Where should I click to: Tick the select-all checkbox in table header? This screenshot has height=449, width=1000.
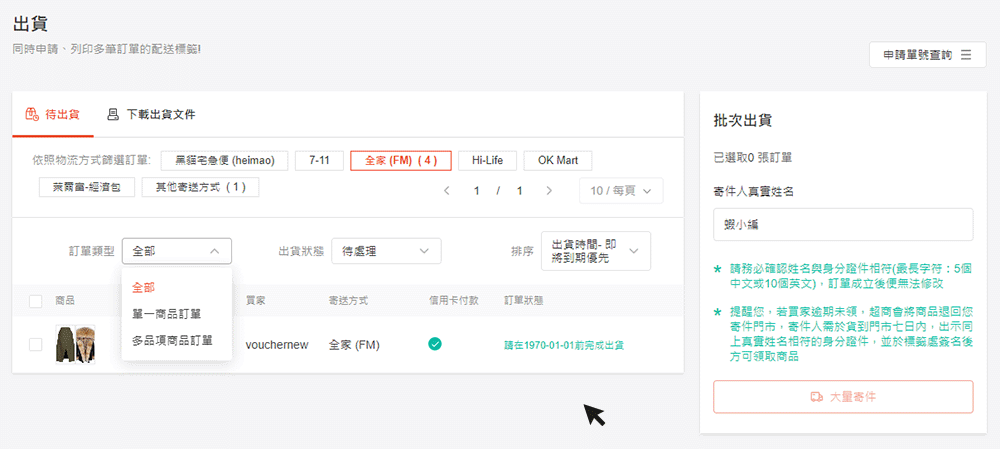pyautogui.click(x=36, y=301)
